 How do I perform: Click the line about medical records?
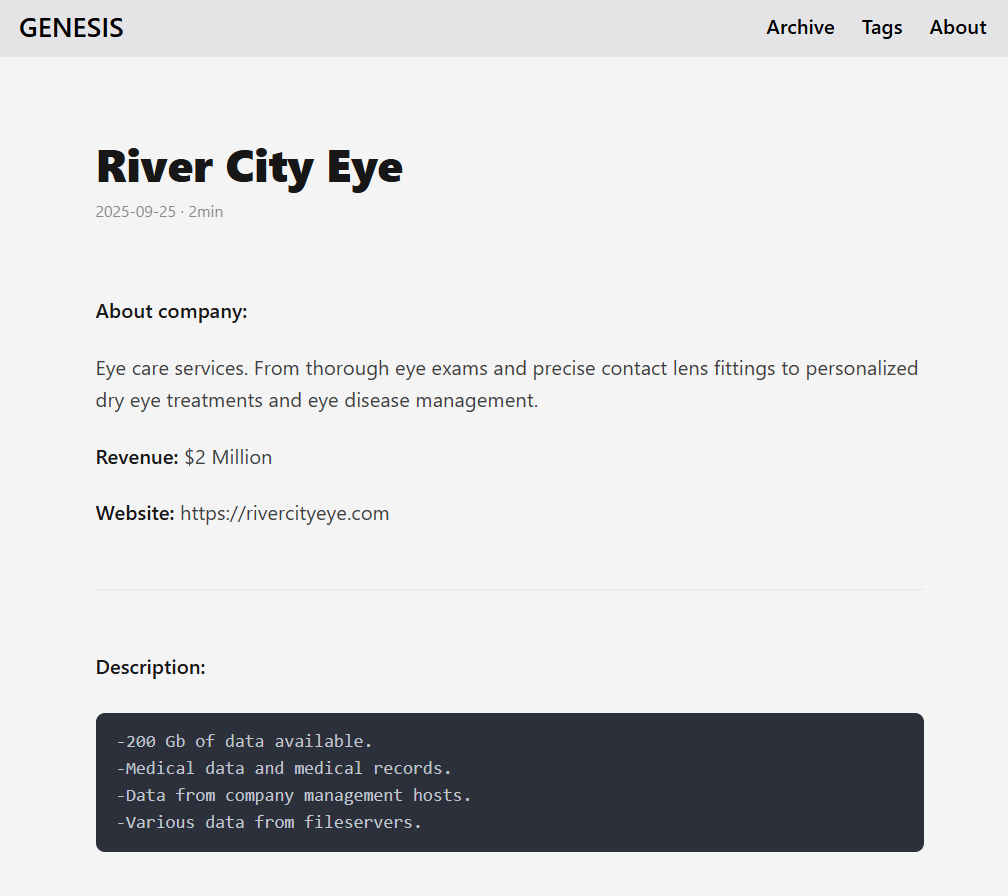coord(284,768)
